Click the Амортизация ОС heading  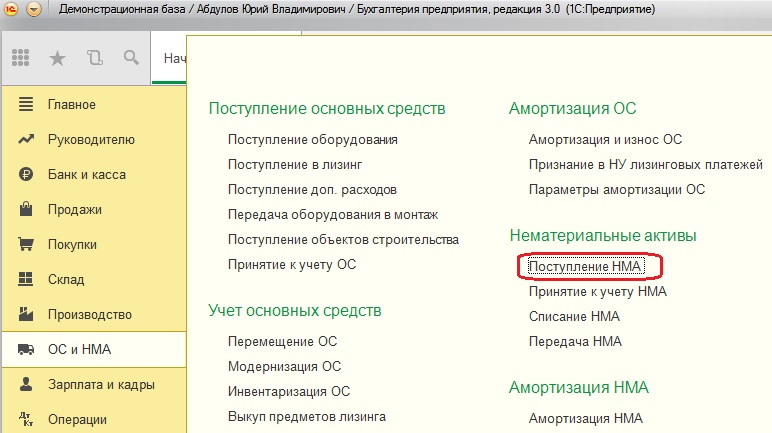[x=572, y=108]
